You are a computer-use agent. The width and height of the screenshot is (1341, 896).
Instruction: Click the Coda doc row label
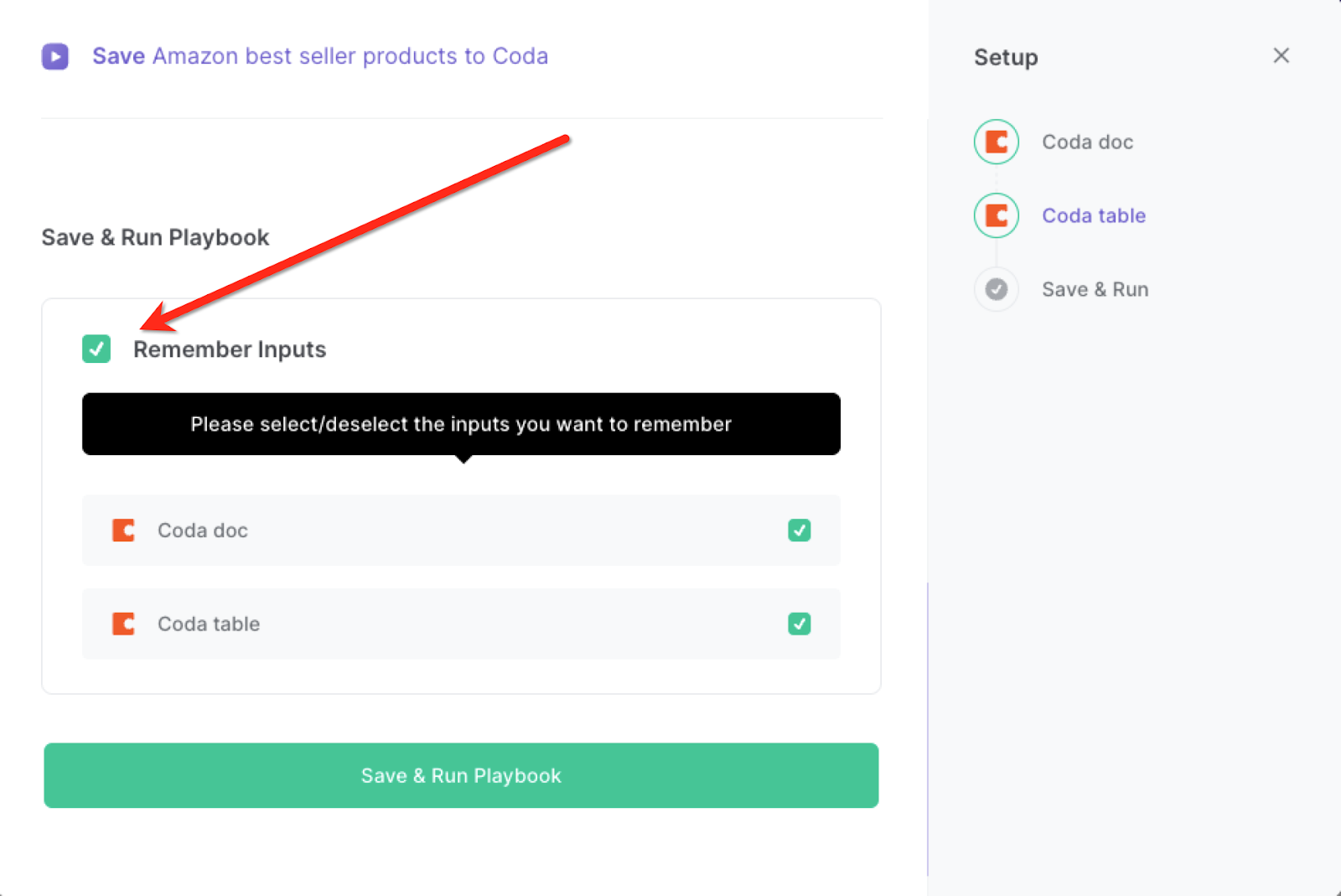(x=203, y=531)
